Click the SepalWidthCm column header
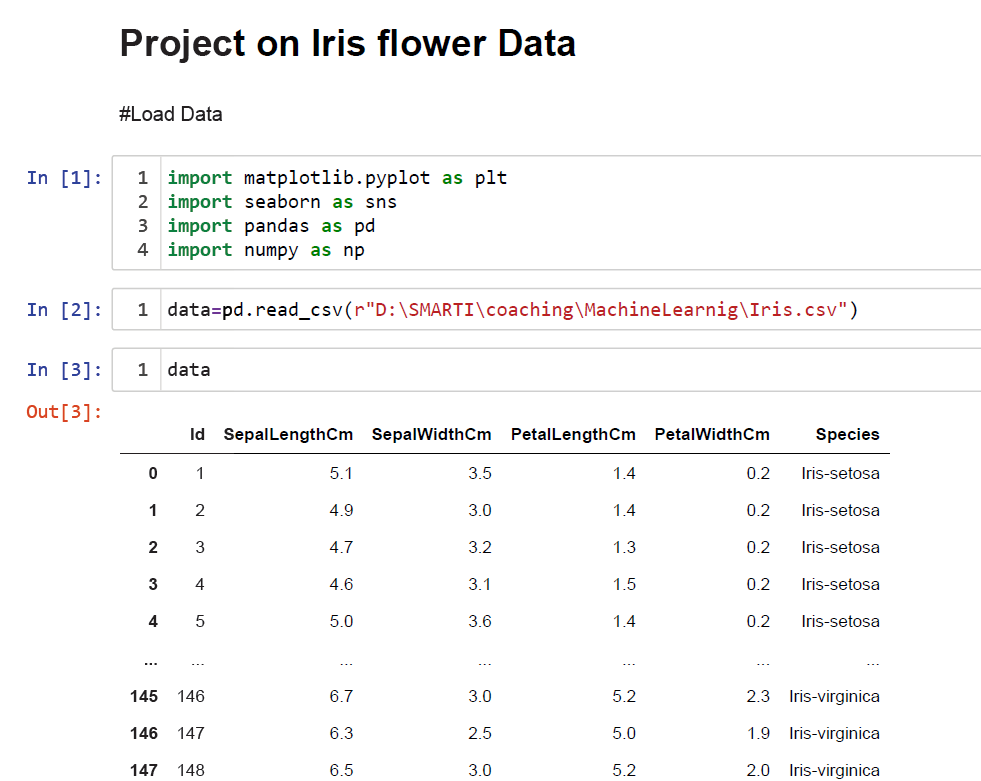Screen dimensions: 981x781 [x=431, y=434]
